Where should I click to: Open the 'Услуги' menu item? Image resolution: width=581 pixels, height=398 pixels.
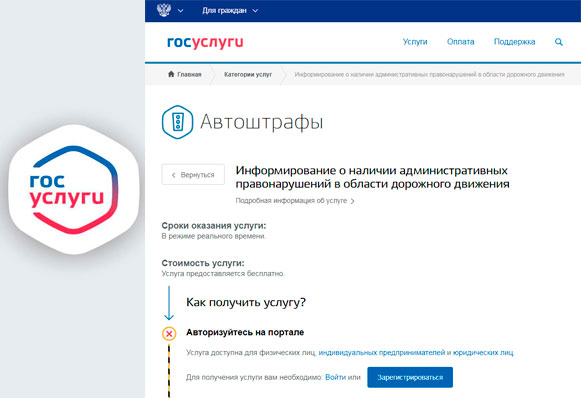tap(415, 42)
